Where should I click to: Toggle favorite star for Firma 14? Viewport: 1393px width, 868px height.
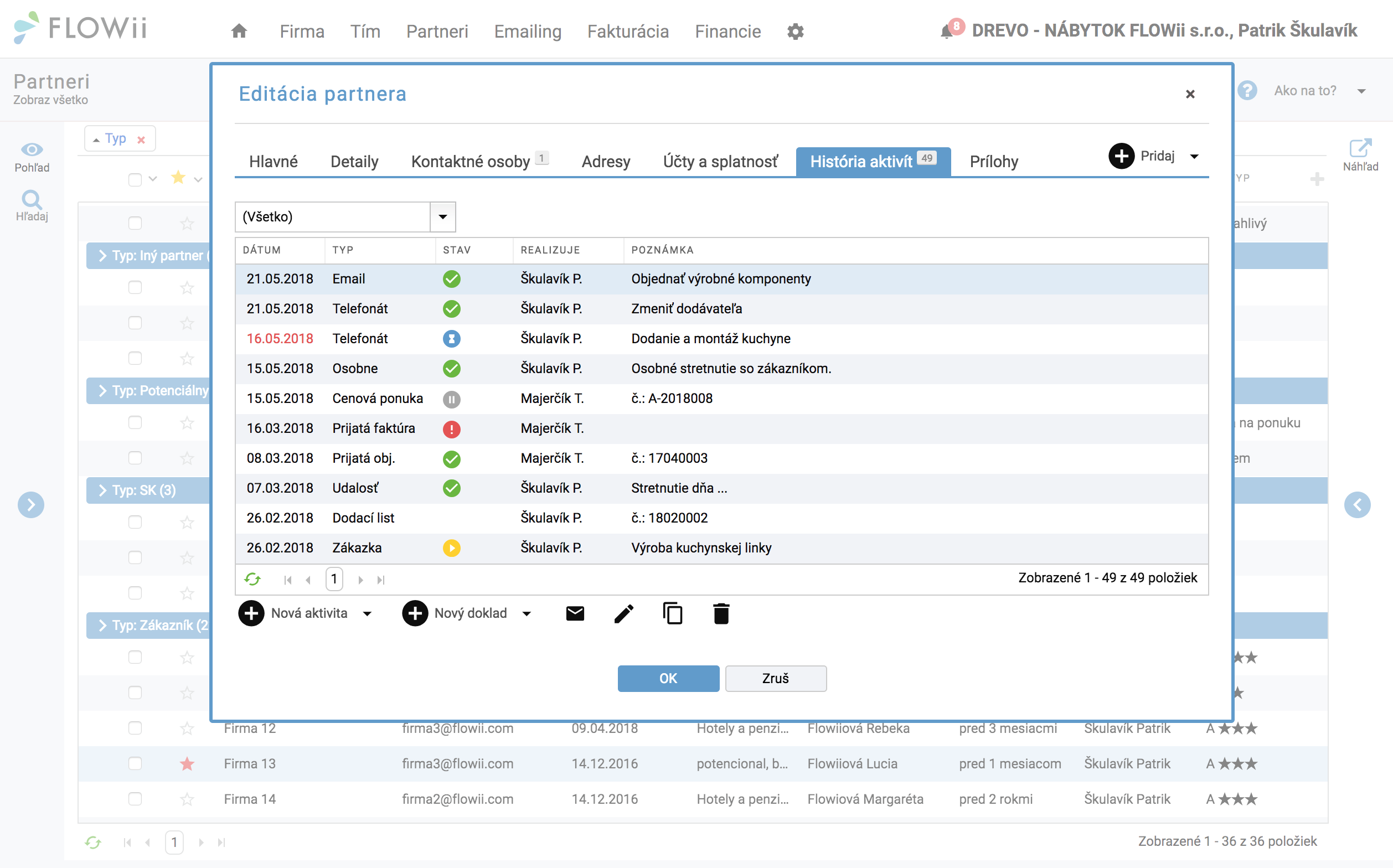coord(187,799)
